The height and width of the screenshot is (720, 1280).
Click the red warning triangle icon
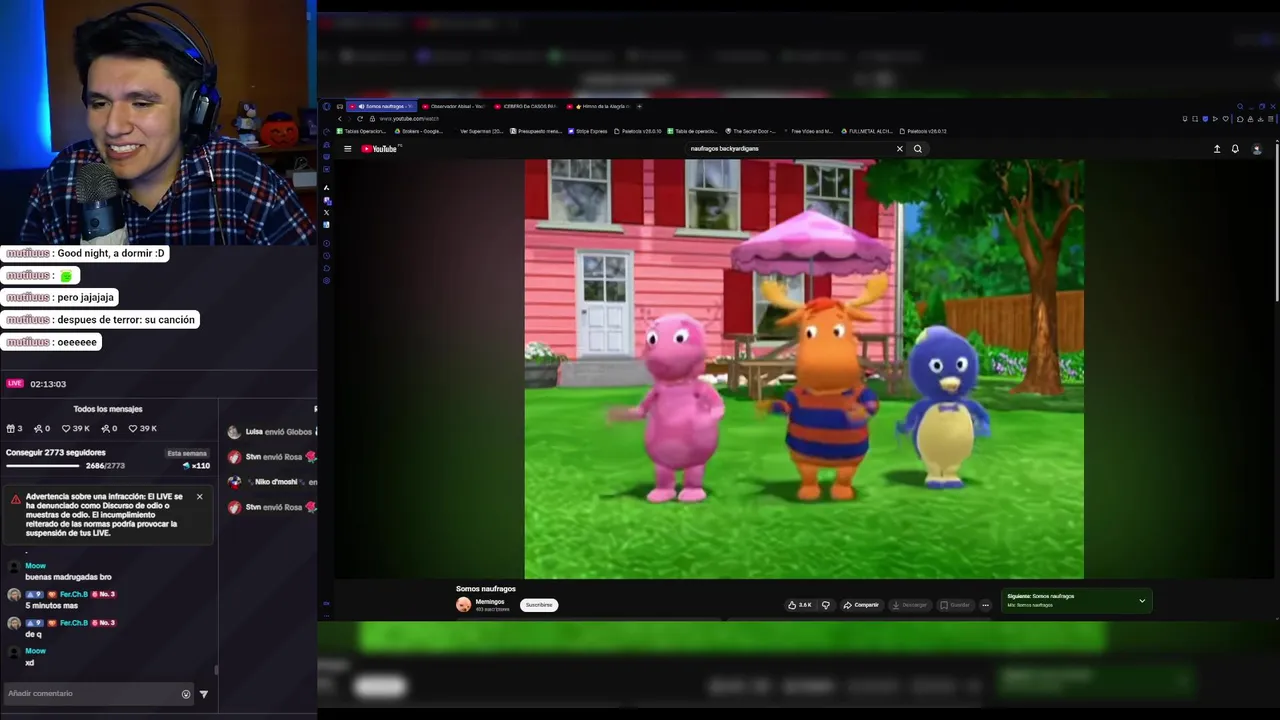coord(15,499)
